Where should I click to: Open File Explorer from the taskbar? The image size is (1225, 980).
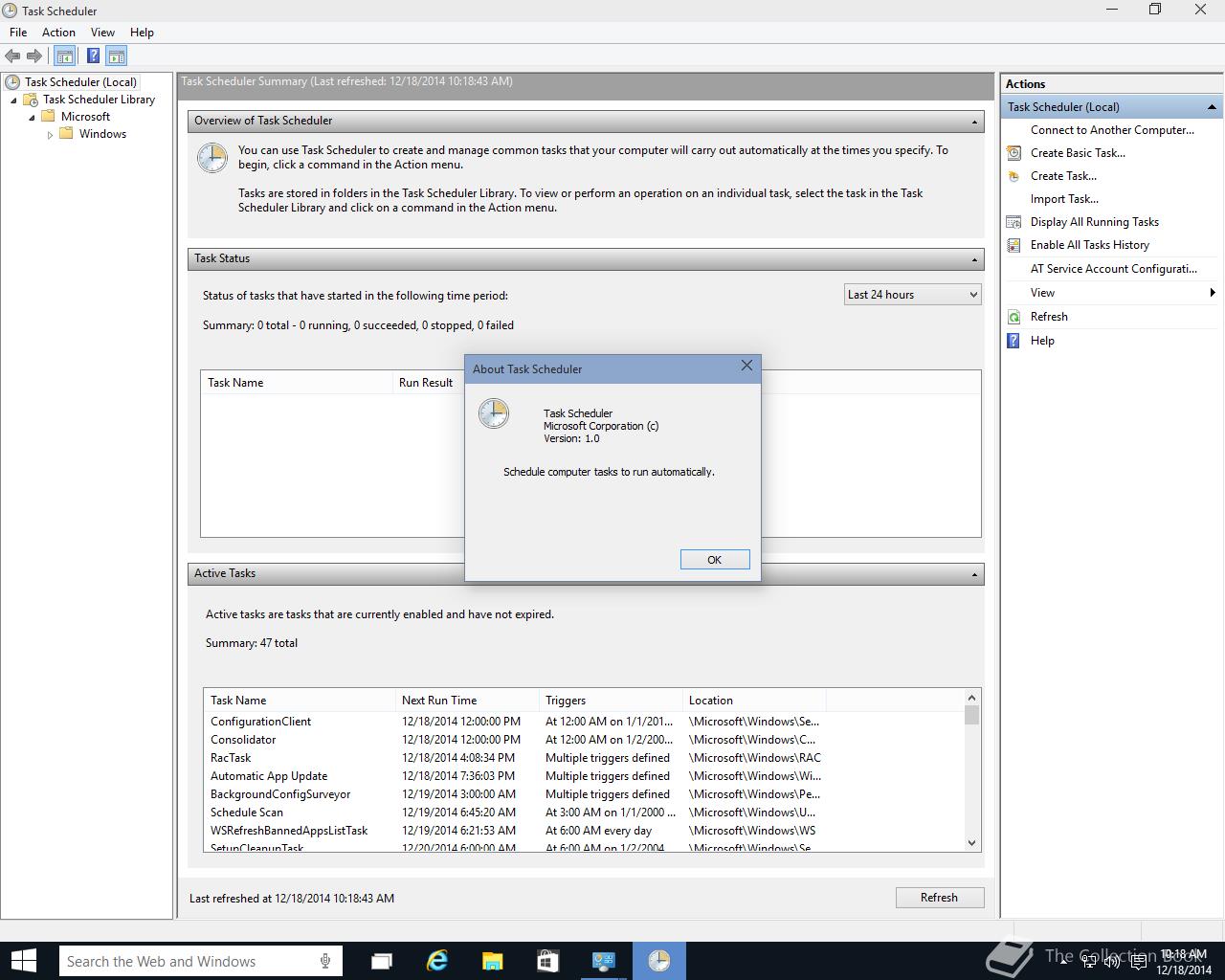point(492,961)
